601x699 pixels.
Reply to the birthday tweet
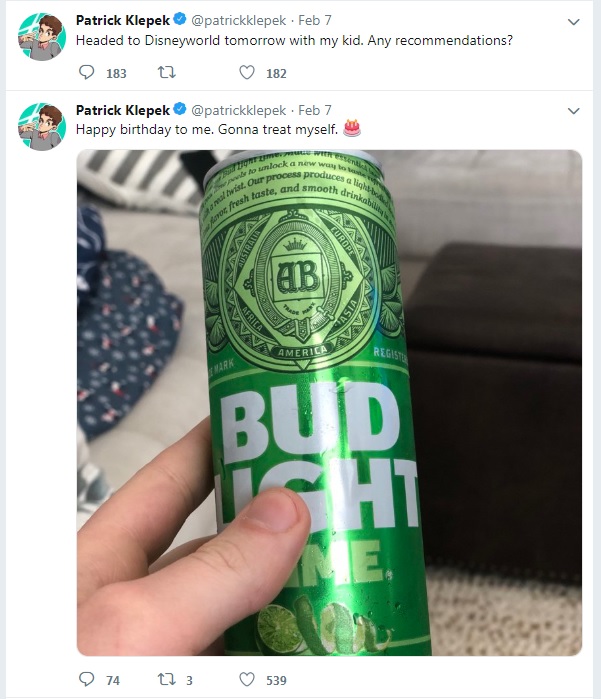[x=86, y=679]
